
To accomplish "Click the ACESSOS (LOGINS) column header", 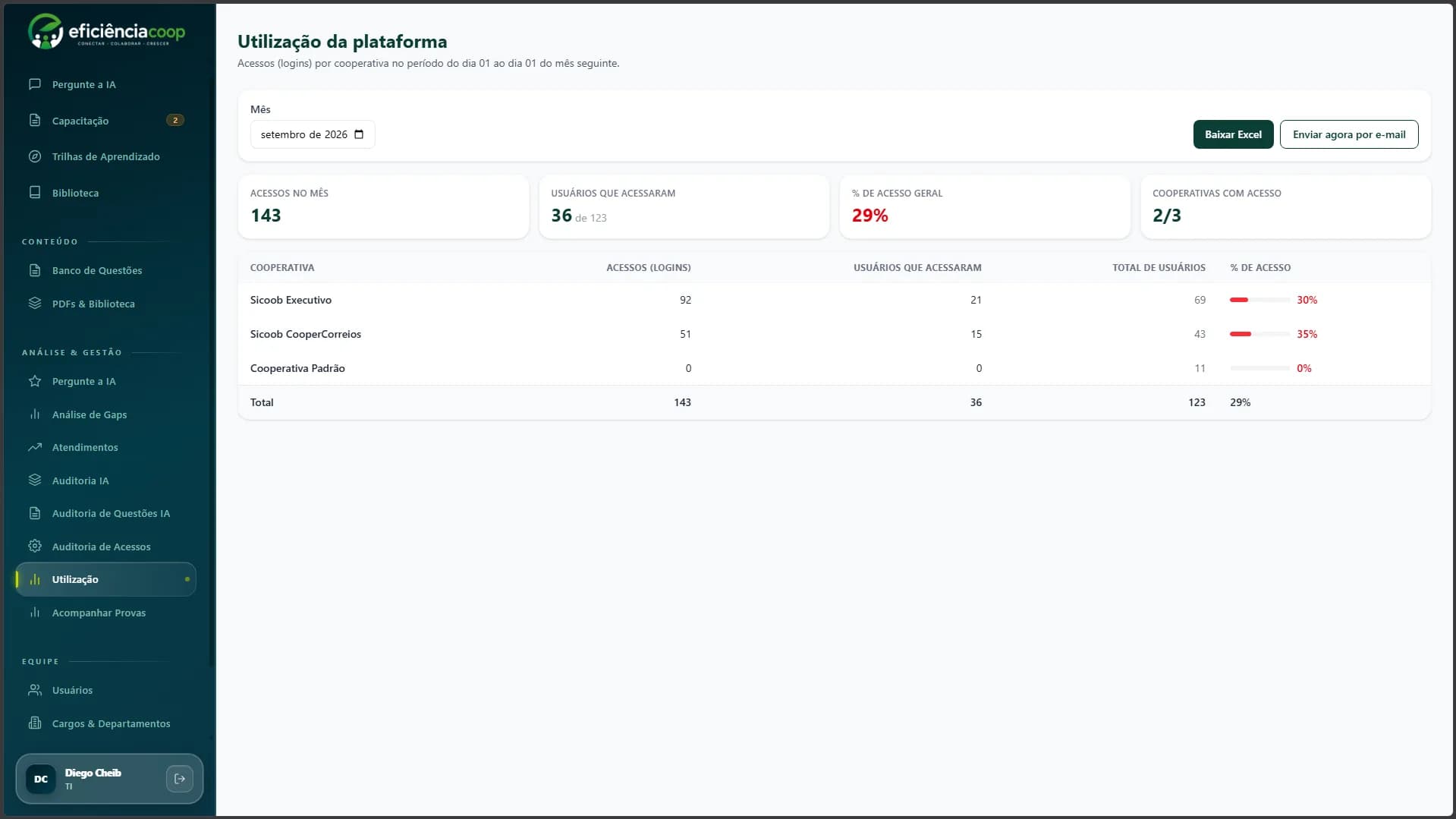I will pos(648,267).
